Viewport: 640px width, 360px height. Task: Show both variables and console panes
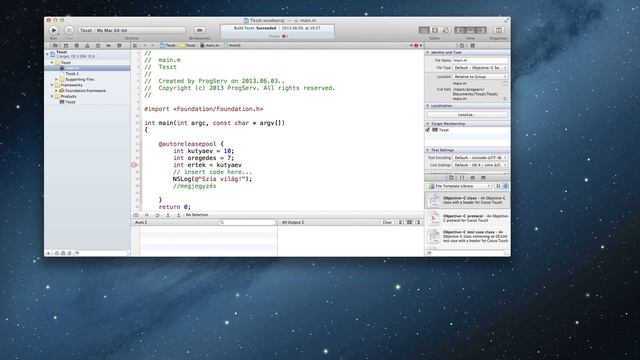[409, 222]
